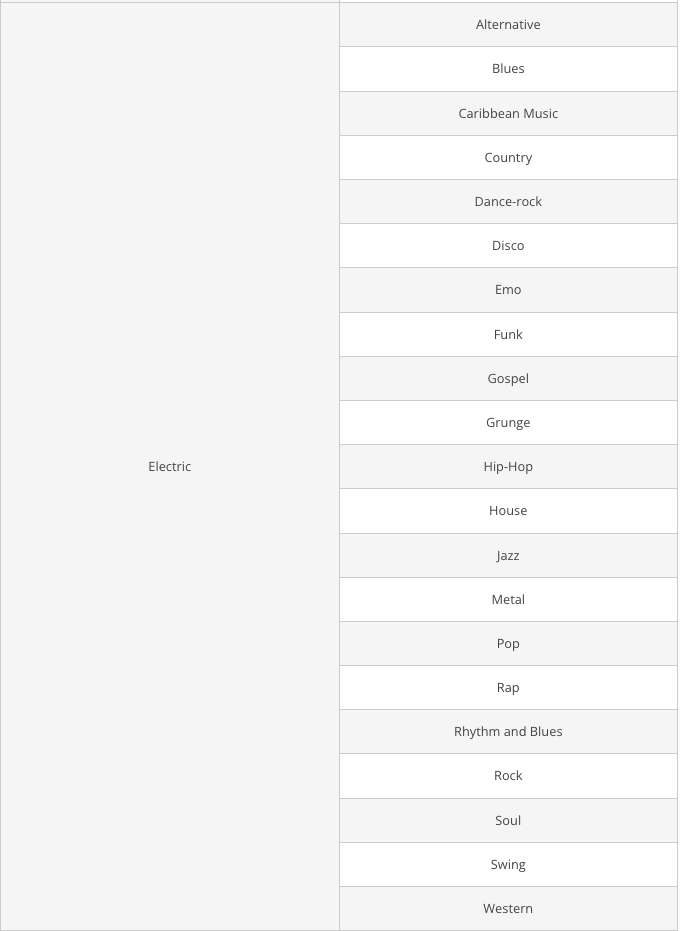Click the Caribbean Music cell
Image resolution: width=680 pixels, height=931 pixels.
tap(508, 113)
